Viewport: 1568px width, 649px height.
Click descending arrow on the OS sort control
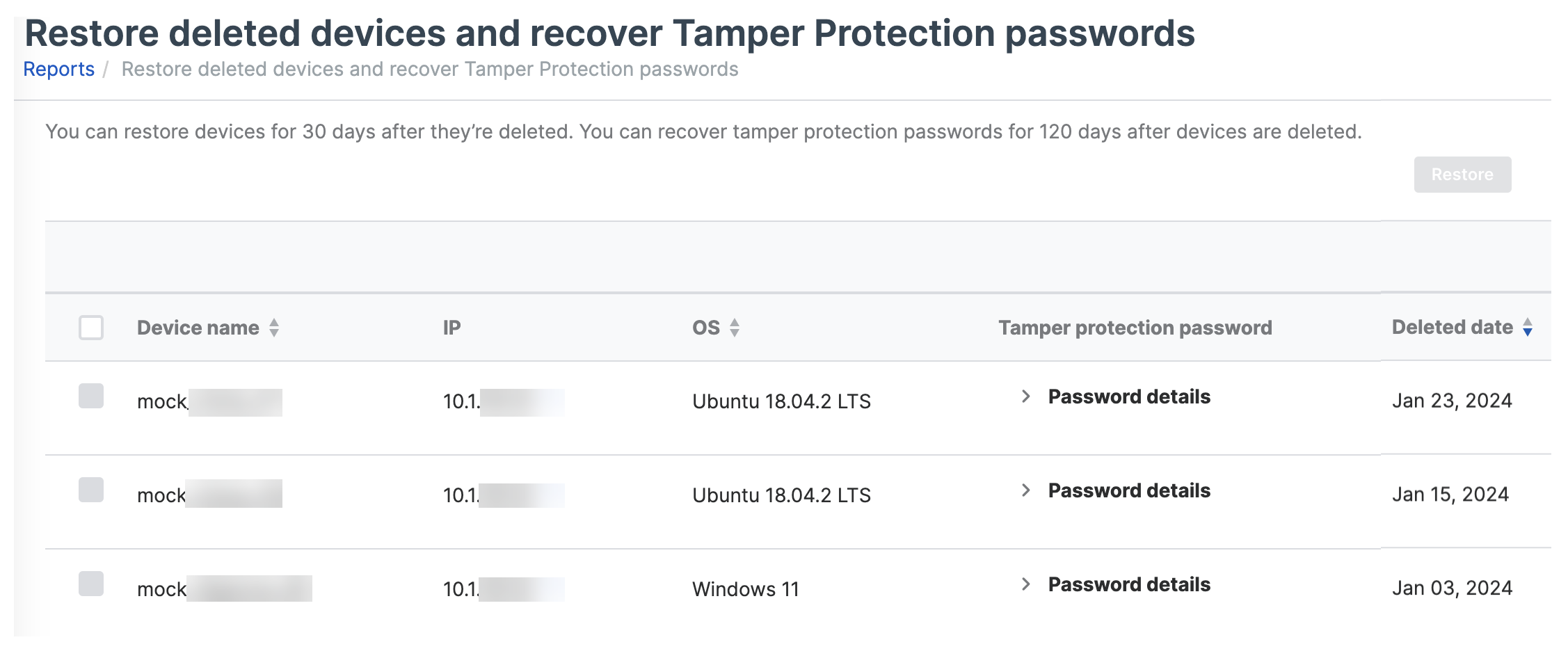735,332
